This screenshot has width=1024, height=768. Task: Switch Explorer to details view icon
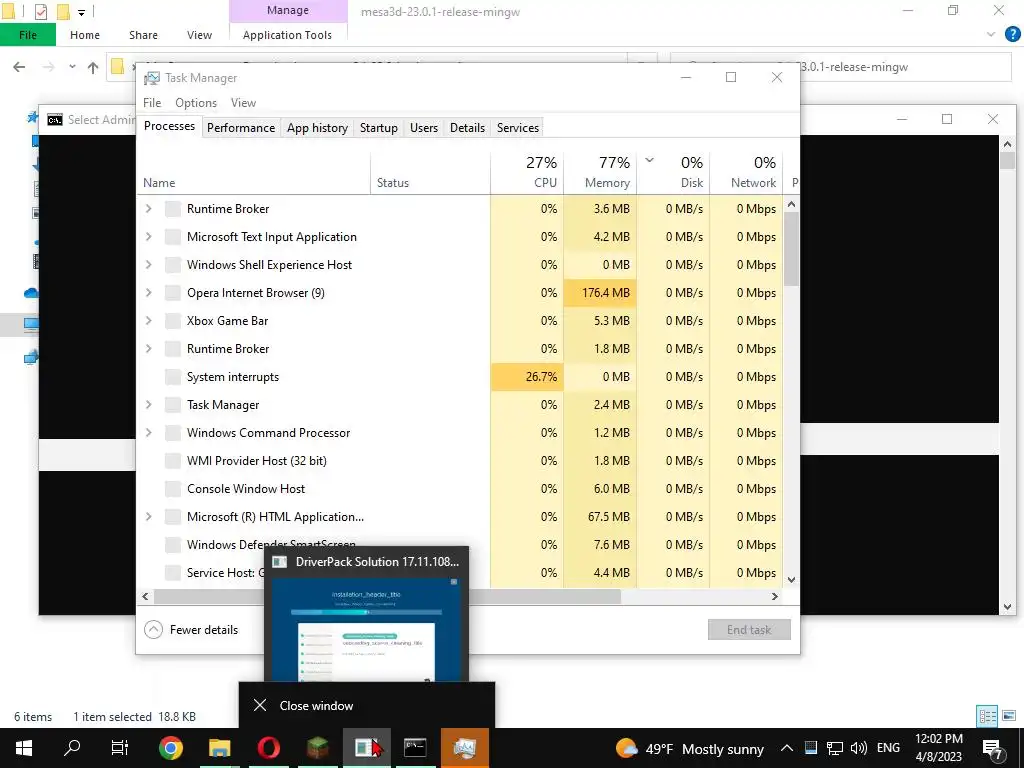tap(987, 716)
